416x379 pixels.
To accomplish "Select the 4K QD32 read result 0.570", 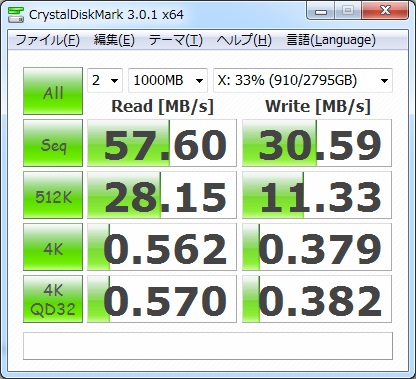I will 162,299.
